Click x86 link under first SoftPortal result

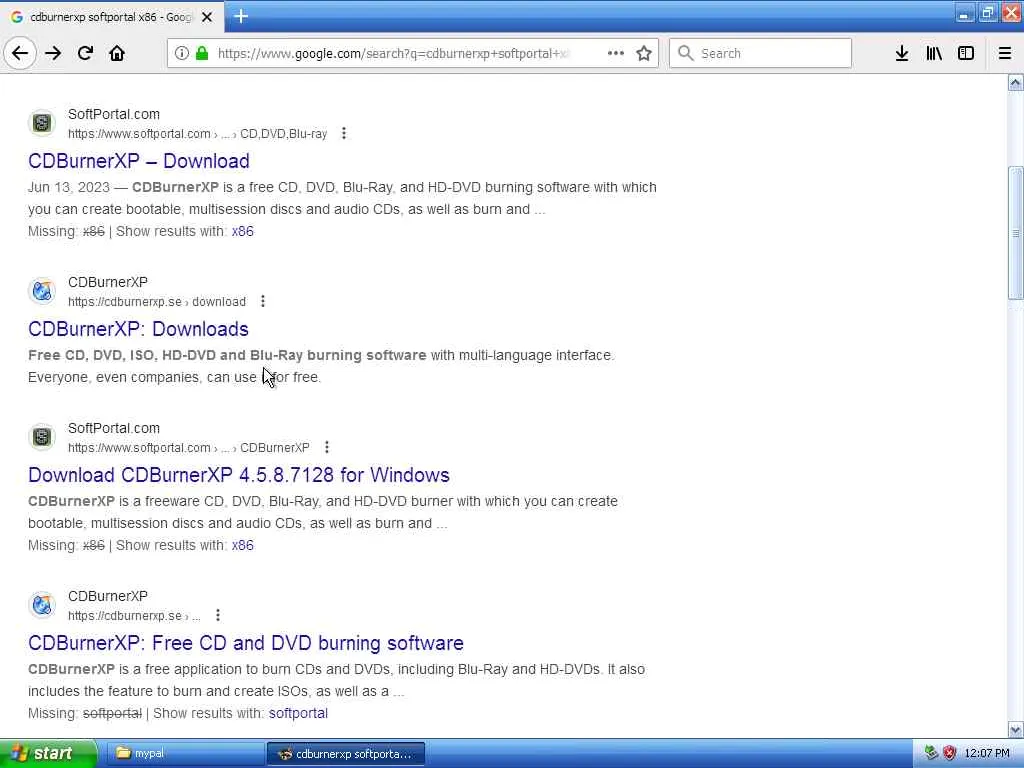[x=242, y=231]
